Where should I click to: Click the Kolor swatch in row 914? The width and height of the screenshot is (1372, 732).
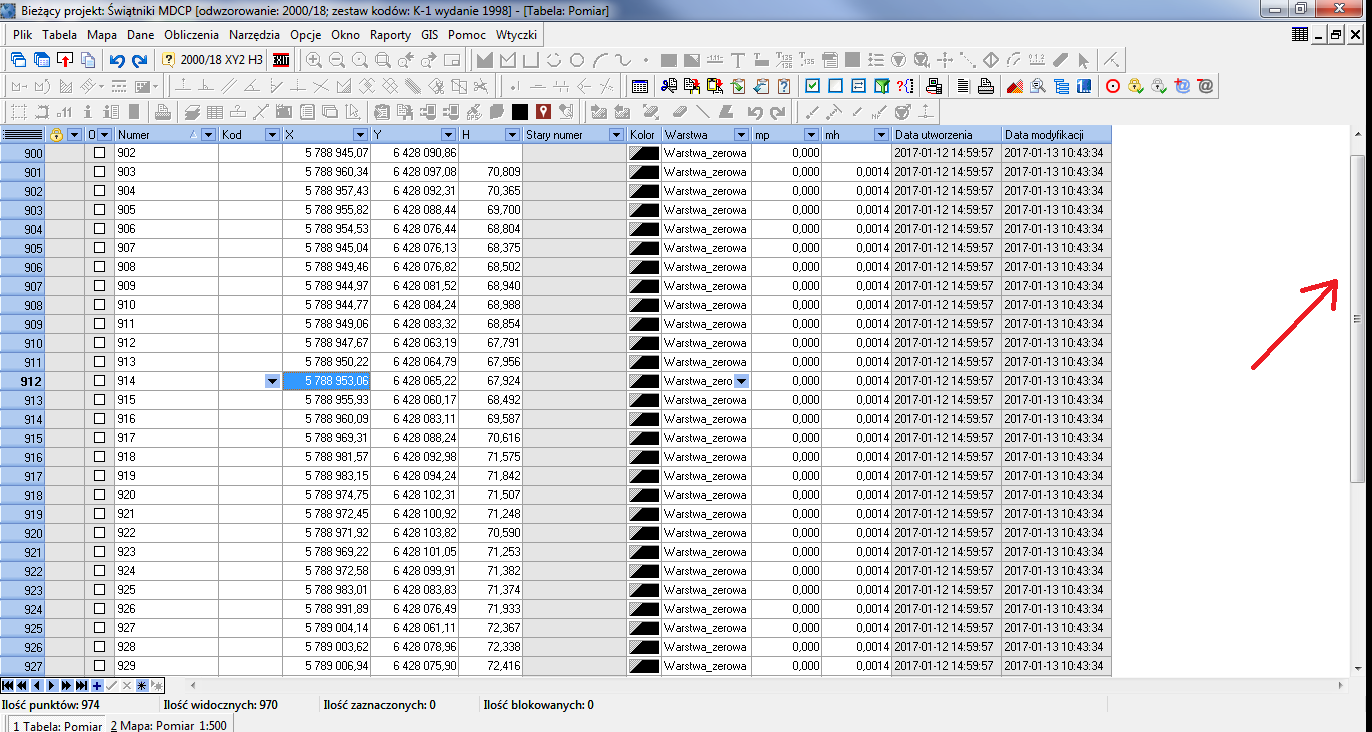[644, 381]
